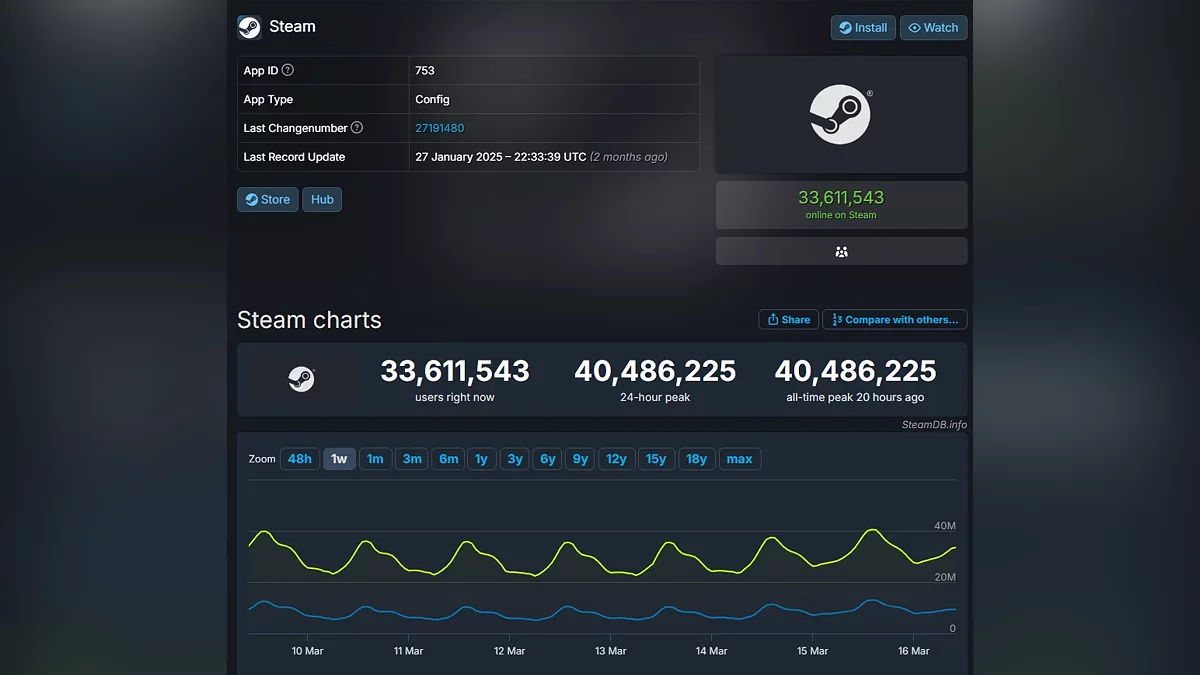Show the max zoom range
Viewport: 1200px width, 675px height.
[x=739, y=459]
